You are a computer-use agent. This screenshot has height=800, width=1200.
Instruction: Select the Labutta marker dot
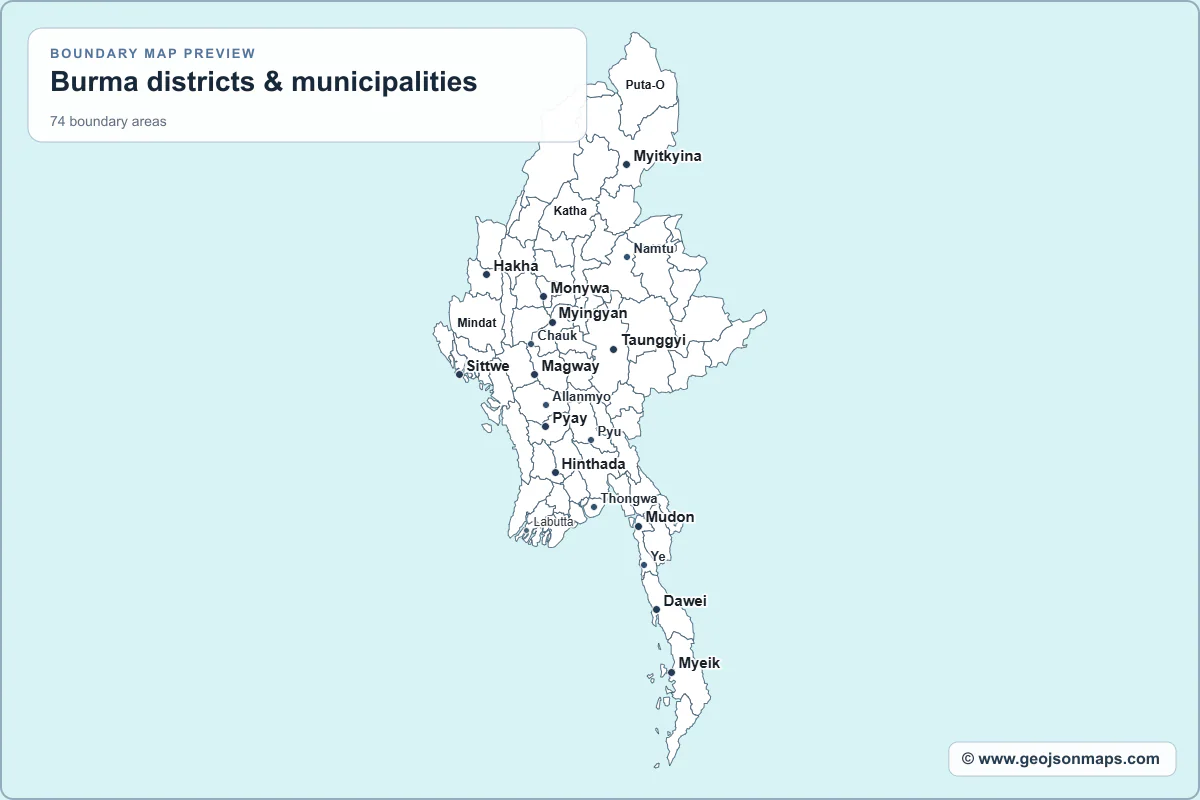(527, 531)
